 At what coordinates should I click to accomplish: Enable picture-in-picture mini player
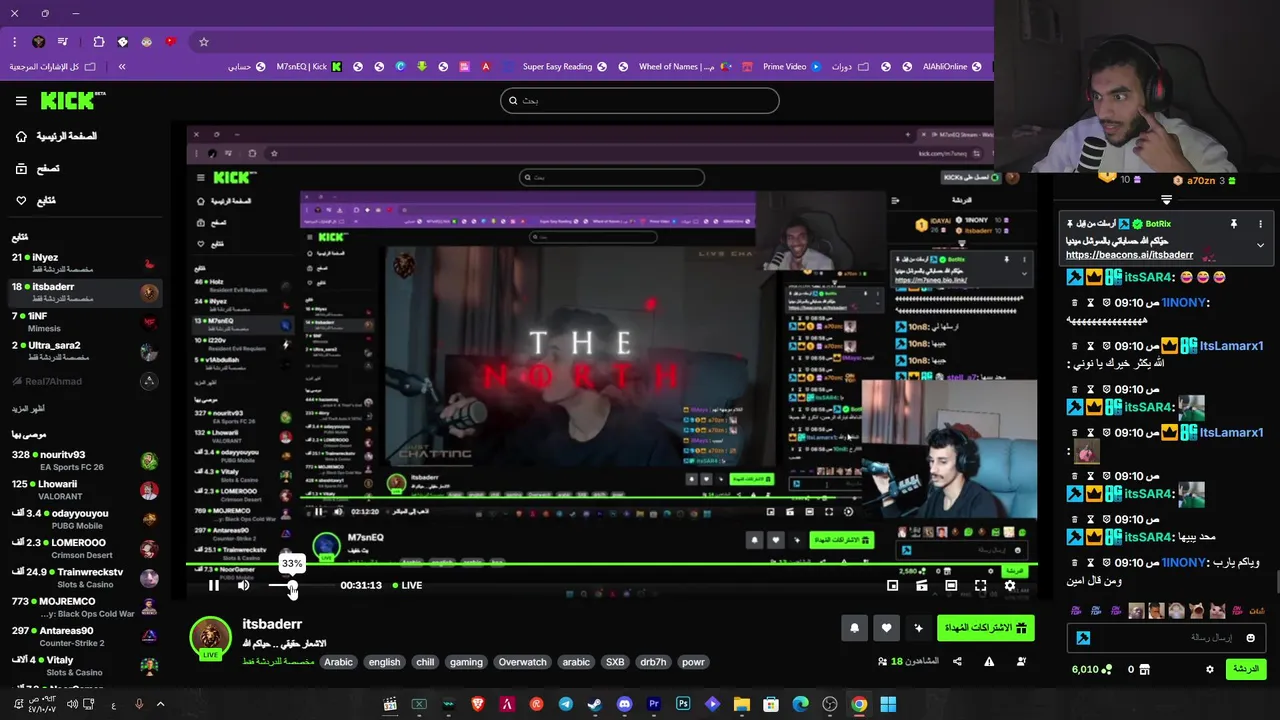(x=893, y=585)
